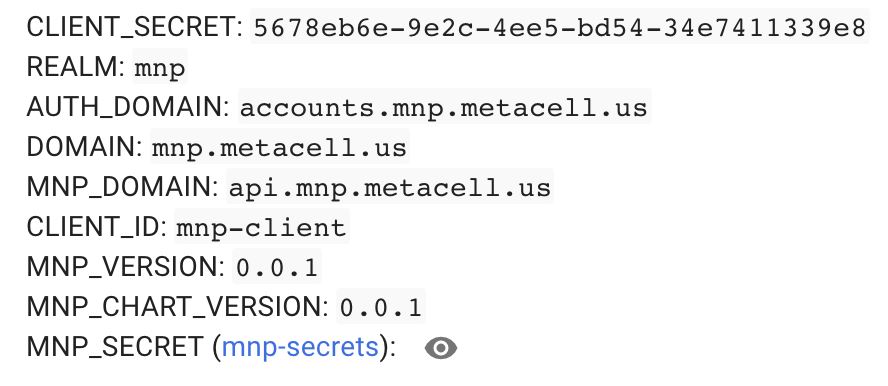Click the MNP_DOMAIN label text
Image resolution: width=888 pixels, height=386 pixels.
[123, 186]
